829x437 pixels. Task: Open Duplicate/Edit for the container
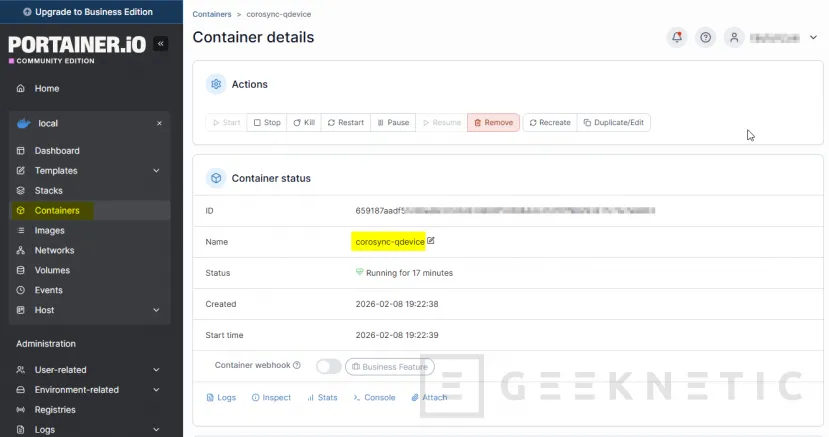pyautogui.click(x=614, y=123)
